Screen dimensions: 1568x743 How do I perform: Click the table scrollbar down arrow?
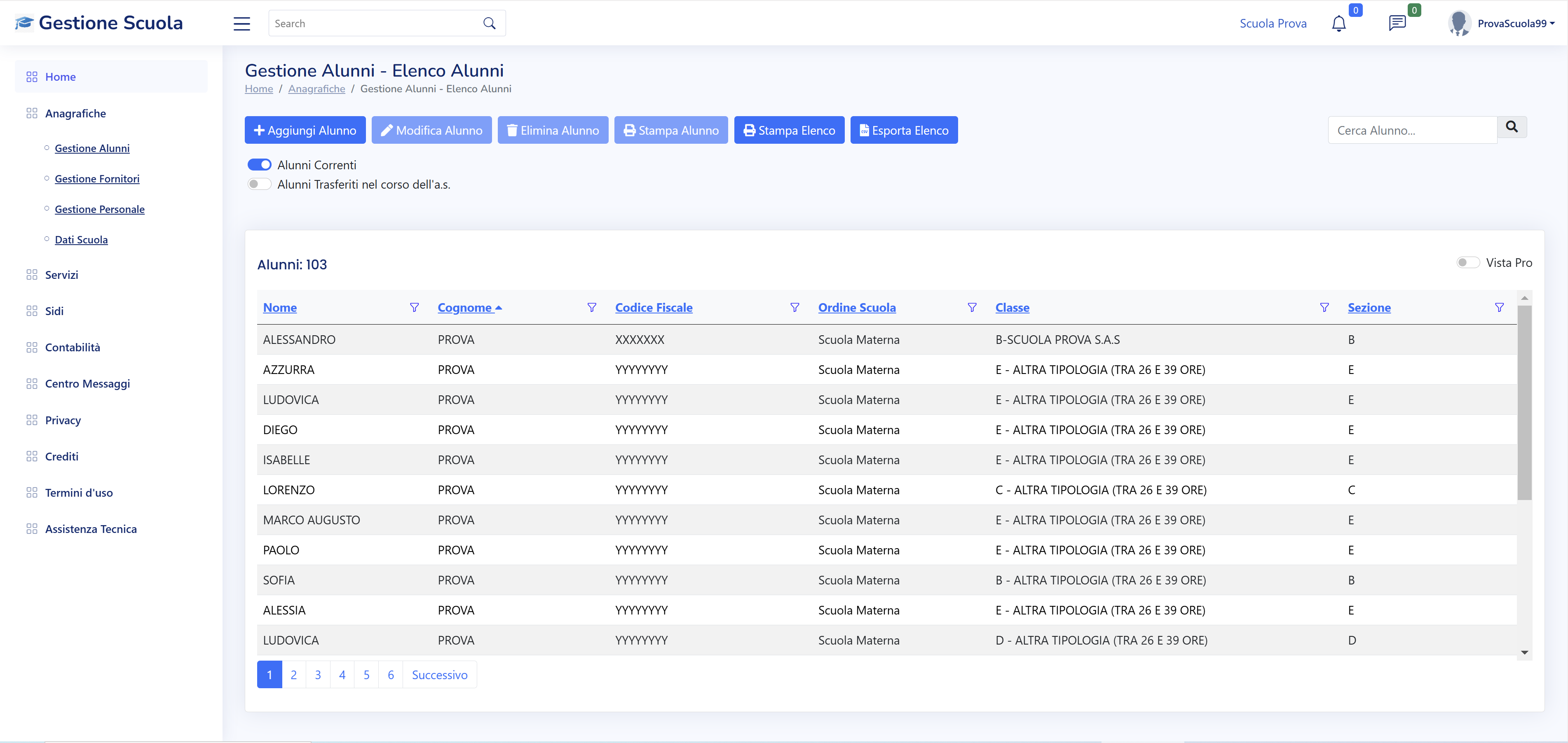(1524, 652)
